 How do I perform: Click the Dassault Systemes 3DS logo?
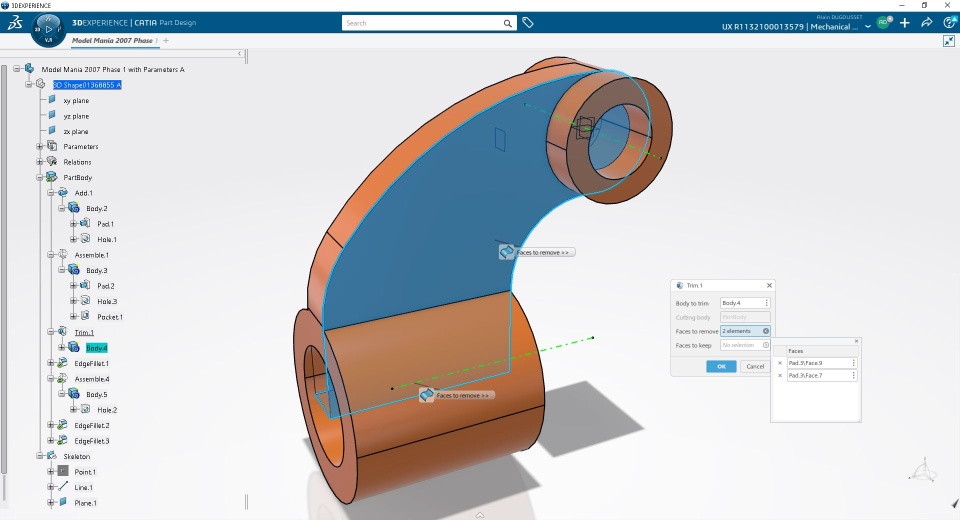pos(15,23)
